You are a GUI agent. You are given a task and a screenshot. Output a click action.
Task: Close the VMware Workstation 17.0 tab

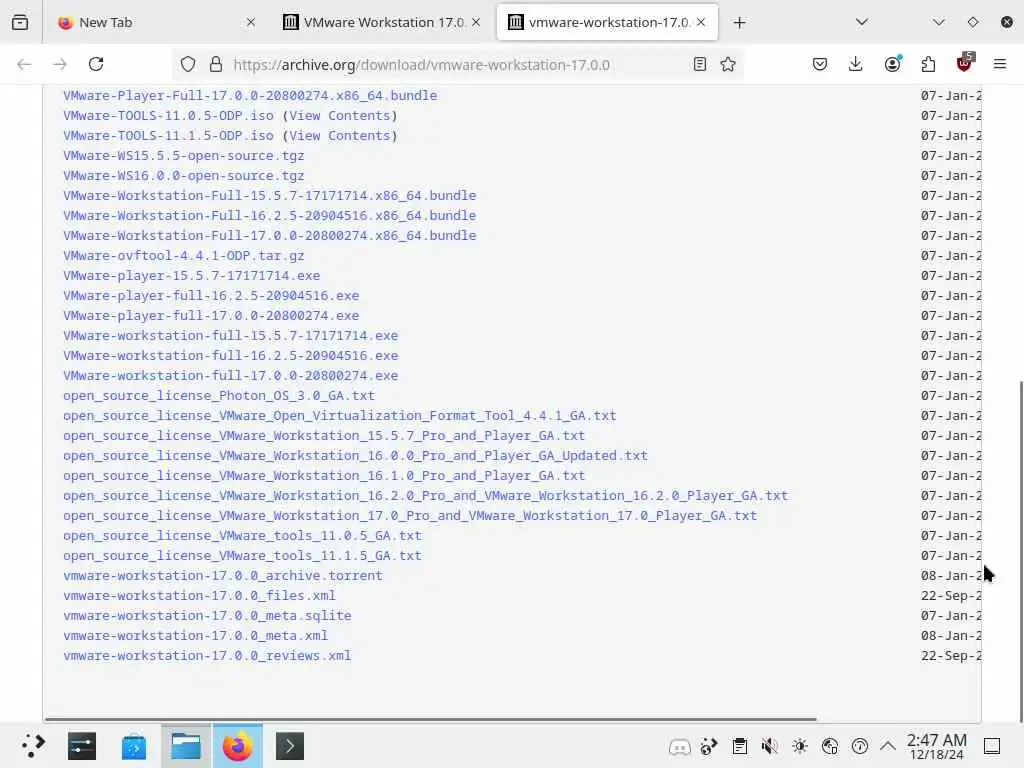[476, 22]
